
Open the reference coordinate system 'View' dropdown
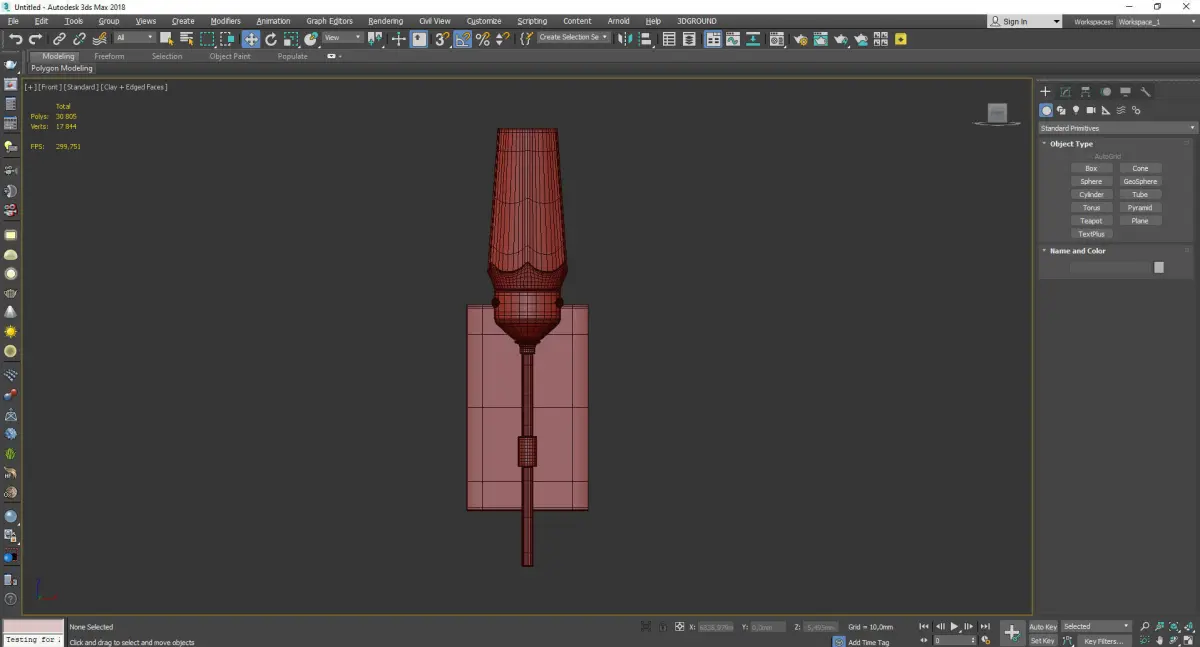coord(343,38)
